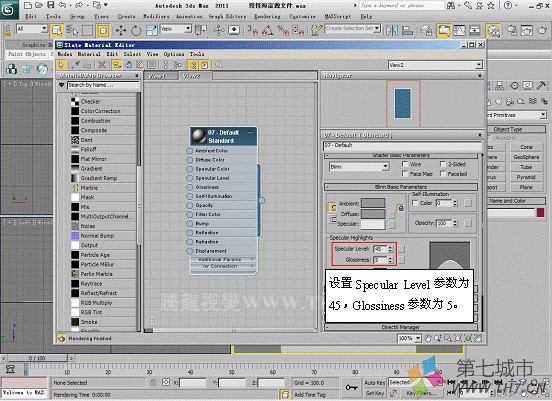Click the Search by Name field
The height and width of the screenshot is (401, 552).
(104, 85)
